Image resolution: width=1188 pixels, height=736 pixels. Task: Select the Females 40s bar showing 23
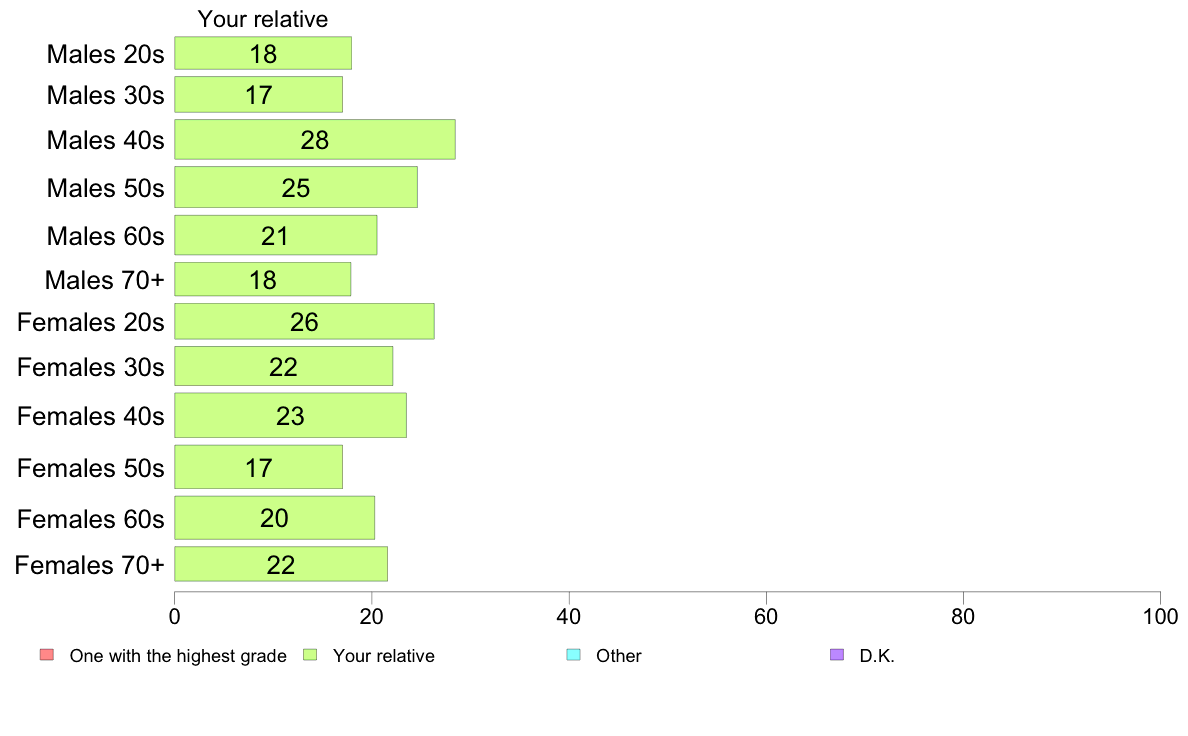291,415
